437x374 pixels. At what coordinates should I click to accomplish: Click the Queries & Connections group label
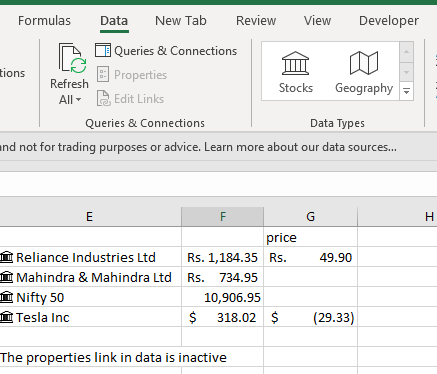tap(145, 123)
